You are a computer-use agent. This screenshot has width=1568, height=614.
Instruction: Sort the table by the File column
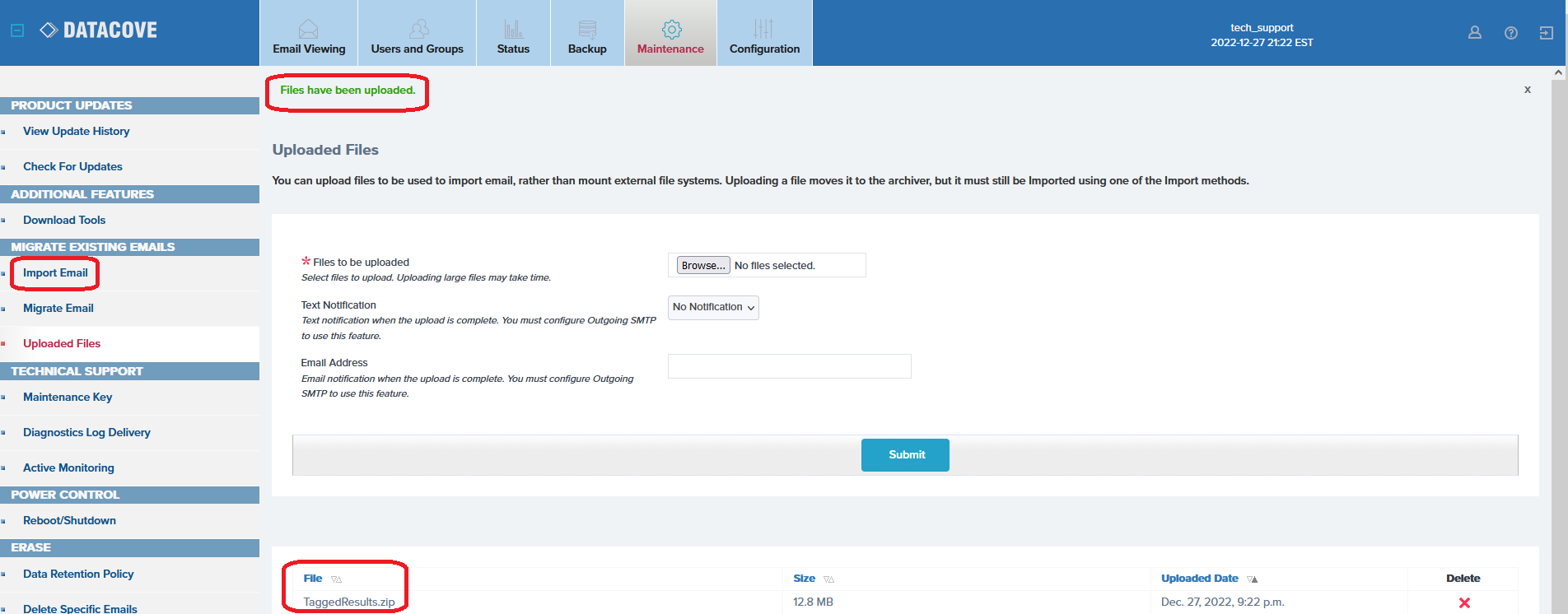click(x=313, y=579)
